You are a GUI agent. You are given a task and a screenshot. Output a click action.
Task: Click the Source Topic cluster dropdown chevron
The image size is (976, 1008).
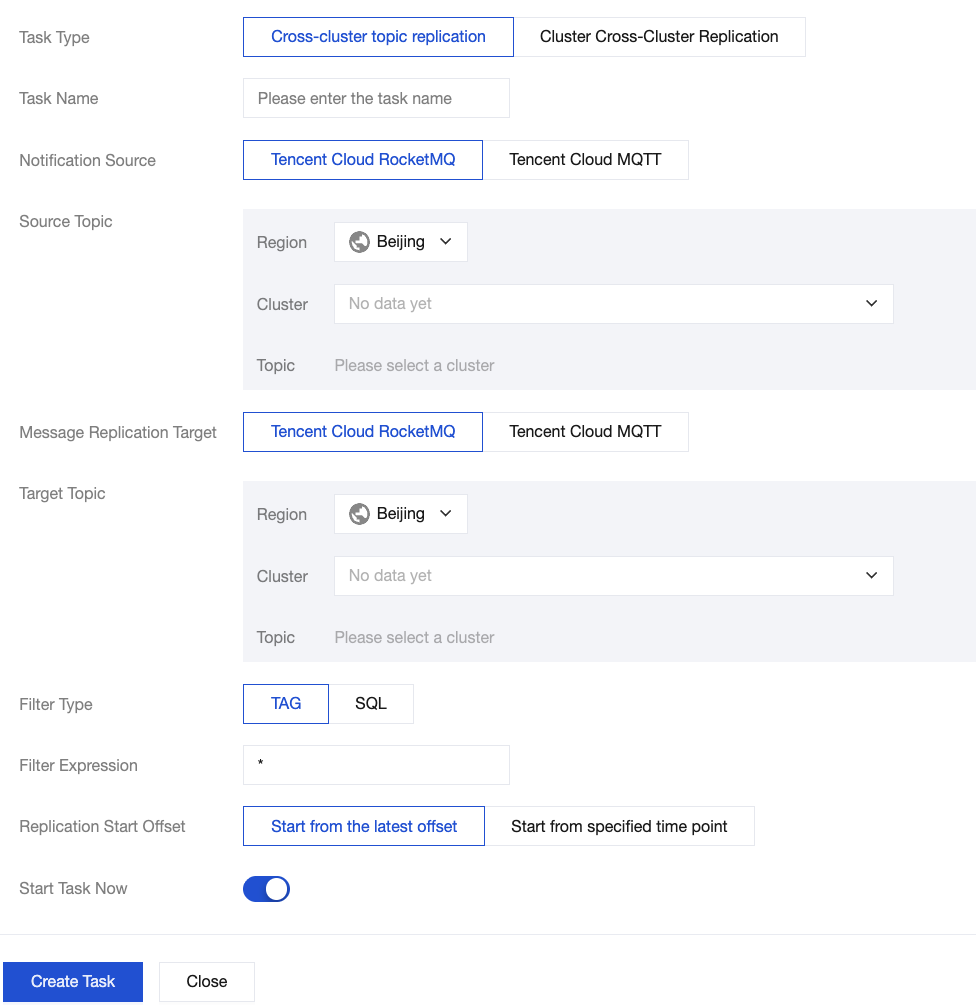click(x=872, y=304)
